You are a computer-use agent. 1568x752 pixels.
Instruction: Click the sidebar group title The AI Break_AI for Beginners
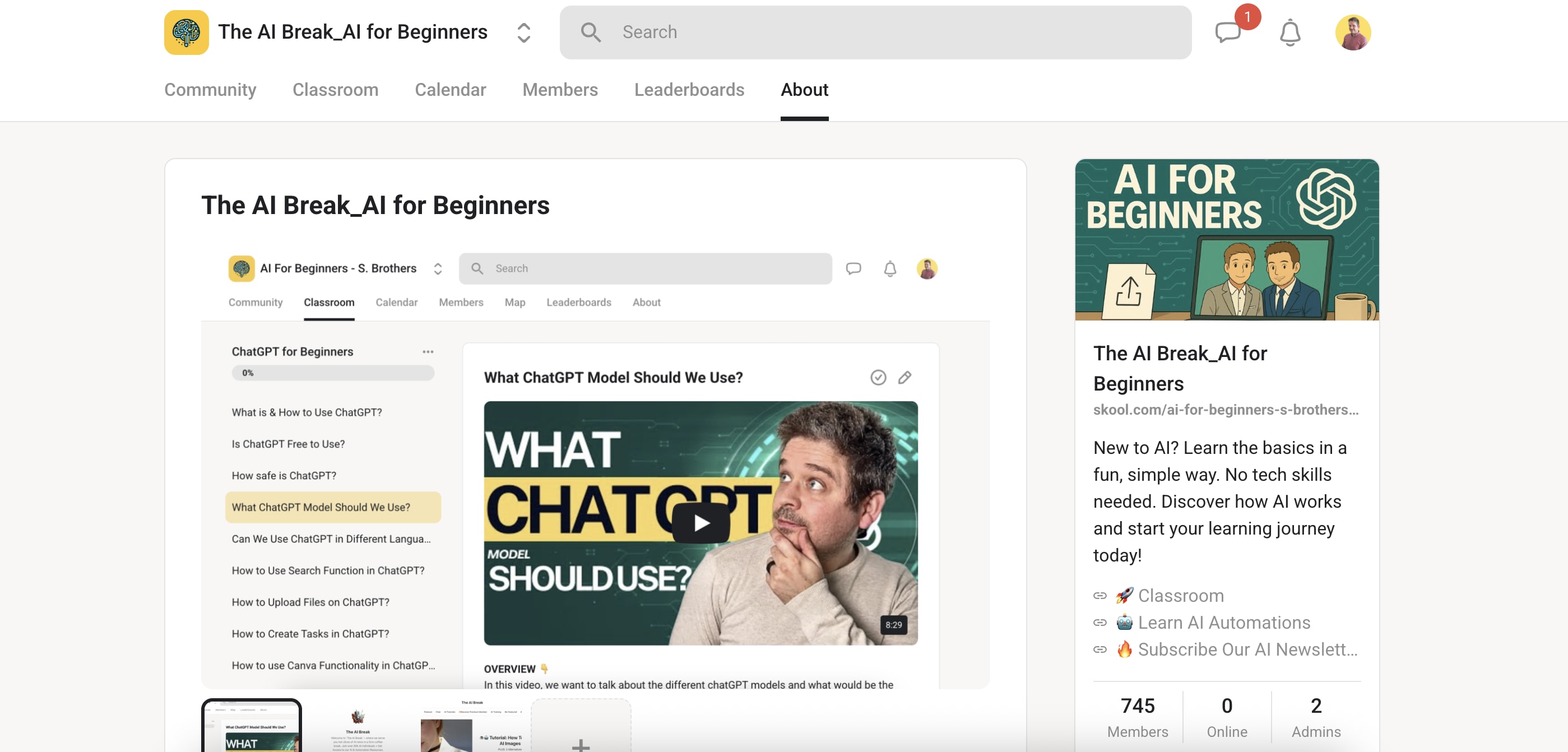1180,368
